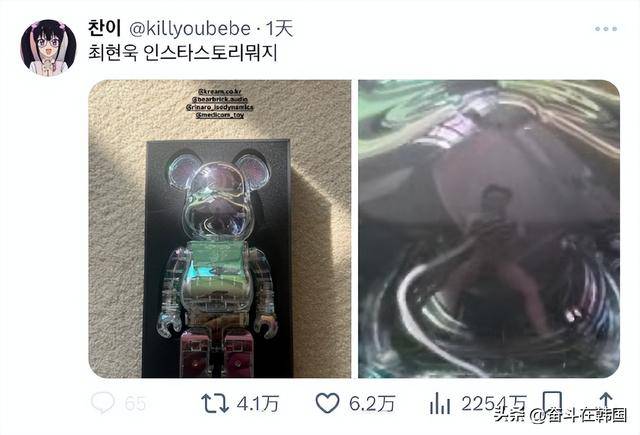640x435 pixels.
Task: Retweet using the arrows icon
Action: coord(215,403)
